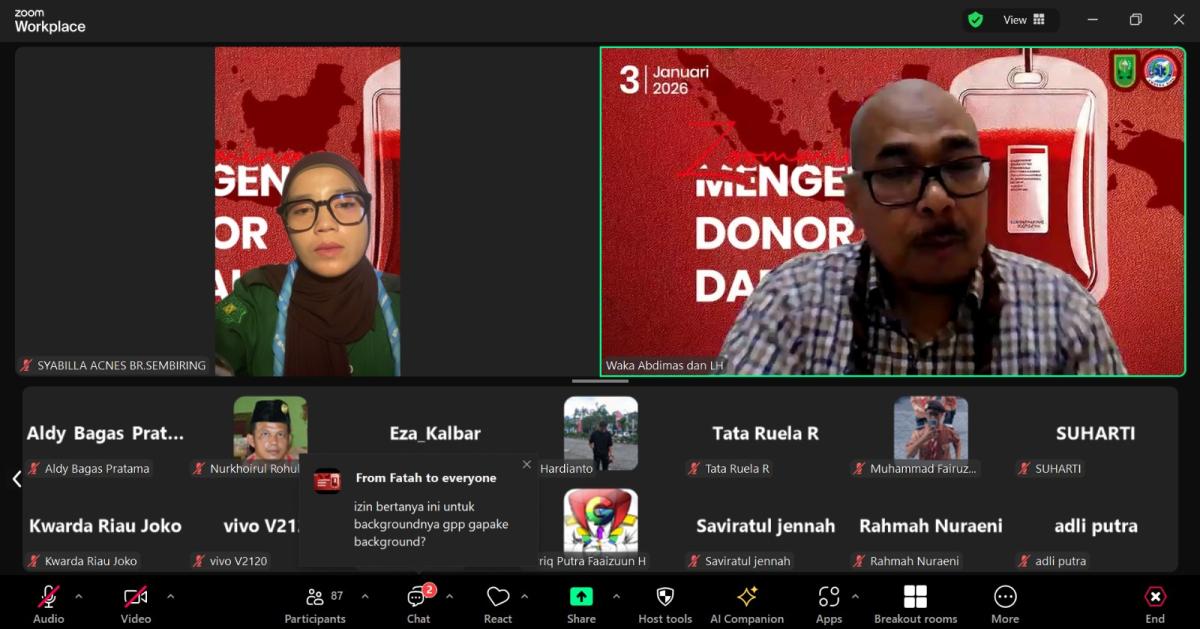Expand share options arrow beside Share
Image resolution: width=1200 pixels, height=629 pixels.
[616, 596]
